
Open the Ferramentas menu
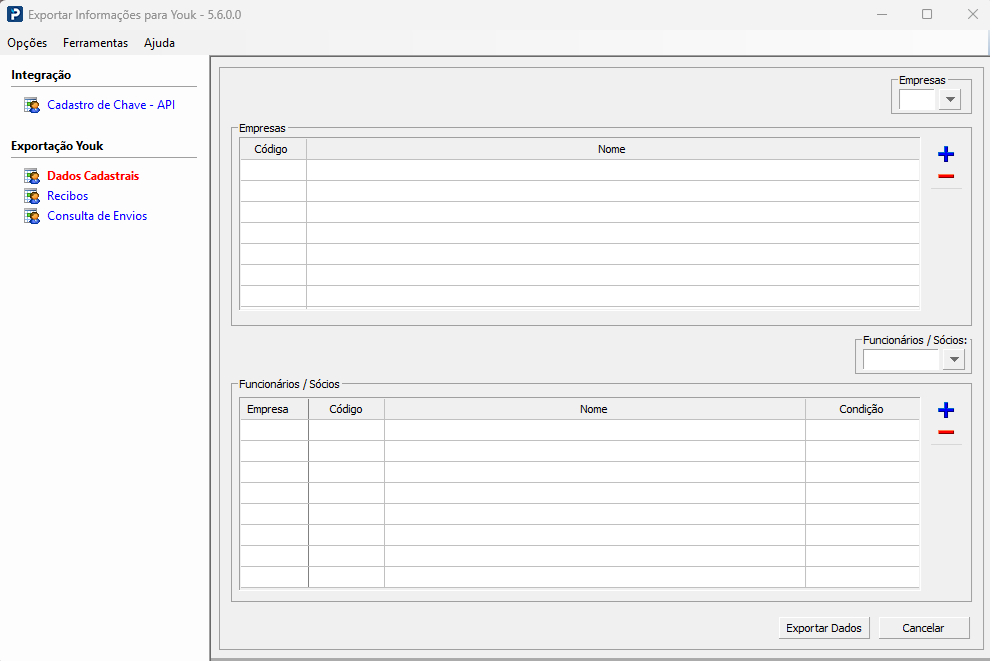pyautogui.click(x=95, y=43)
